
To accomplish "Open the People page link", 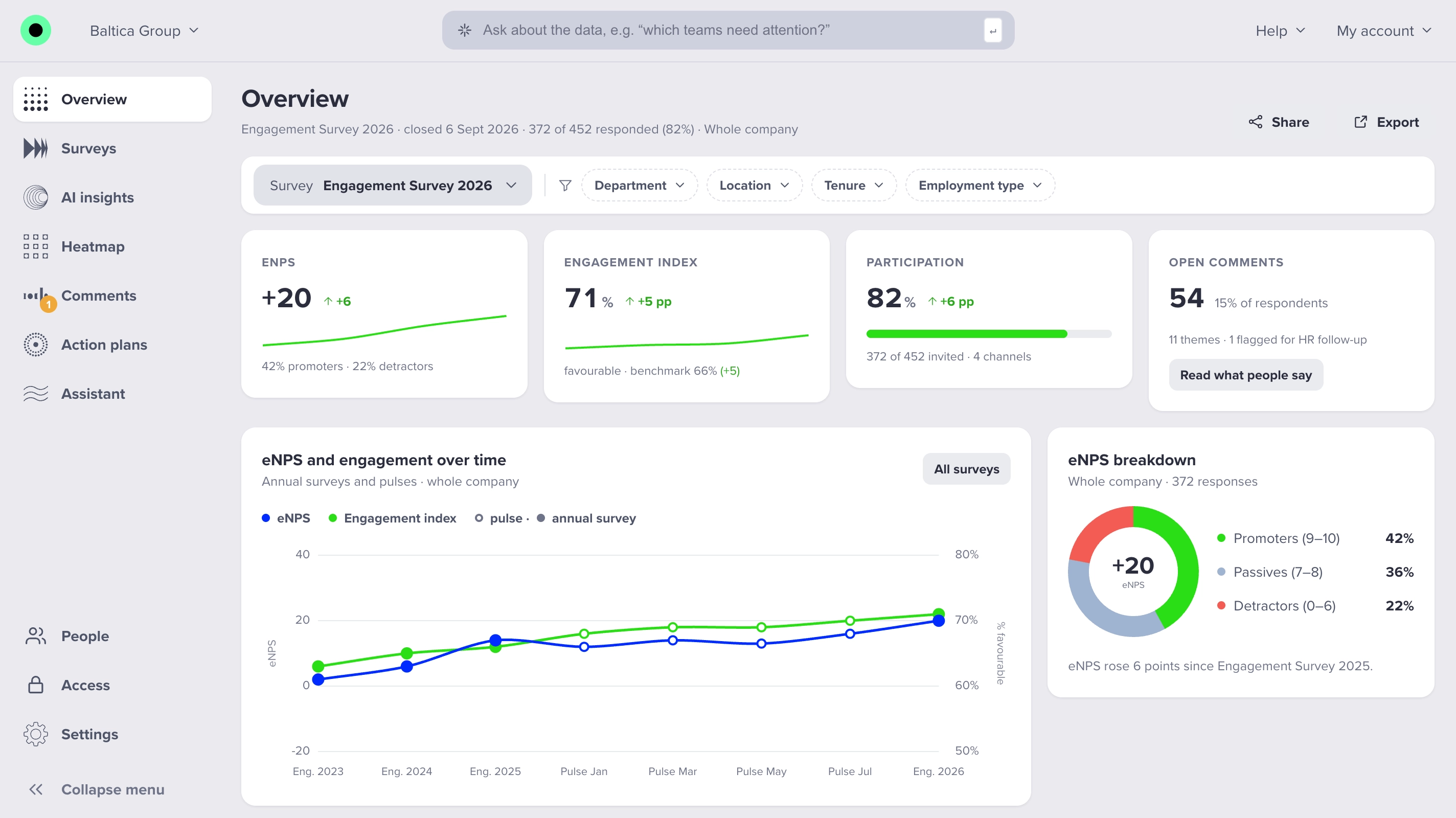I will click(112, 636).
